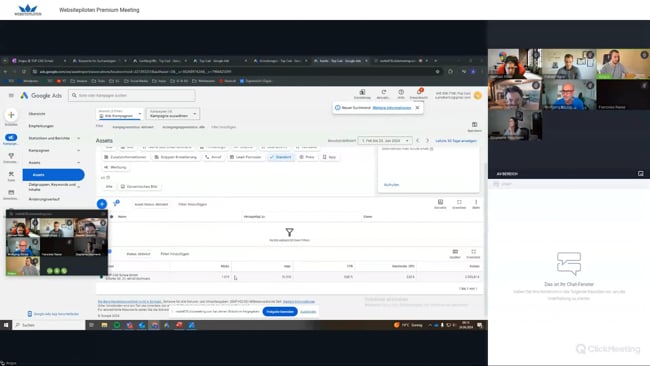Open the Spalten columns icon above asset table
This screenshot has width=650, height=366.
(440, 202)
